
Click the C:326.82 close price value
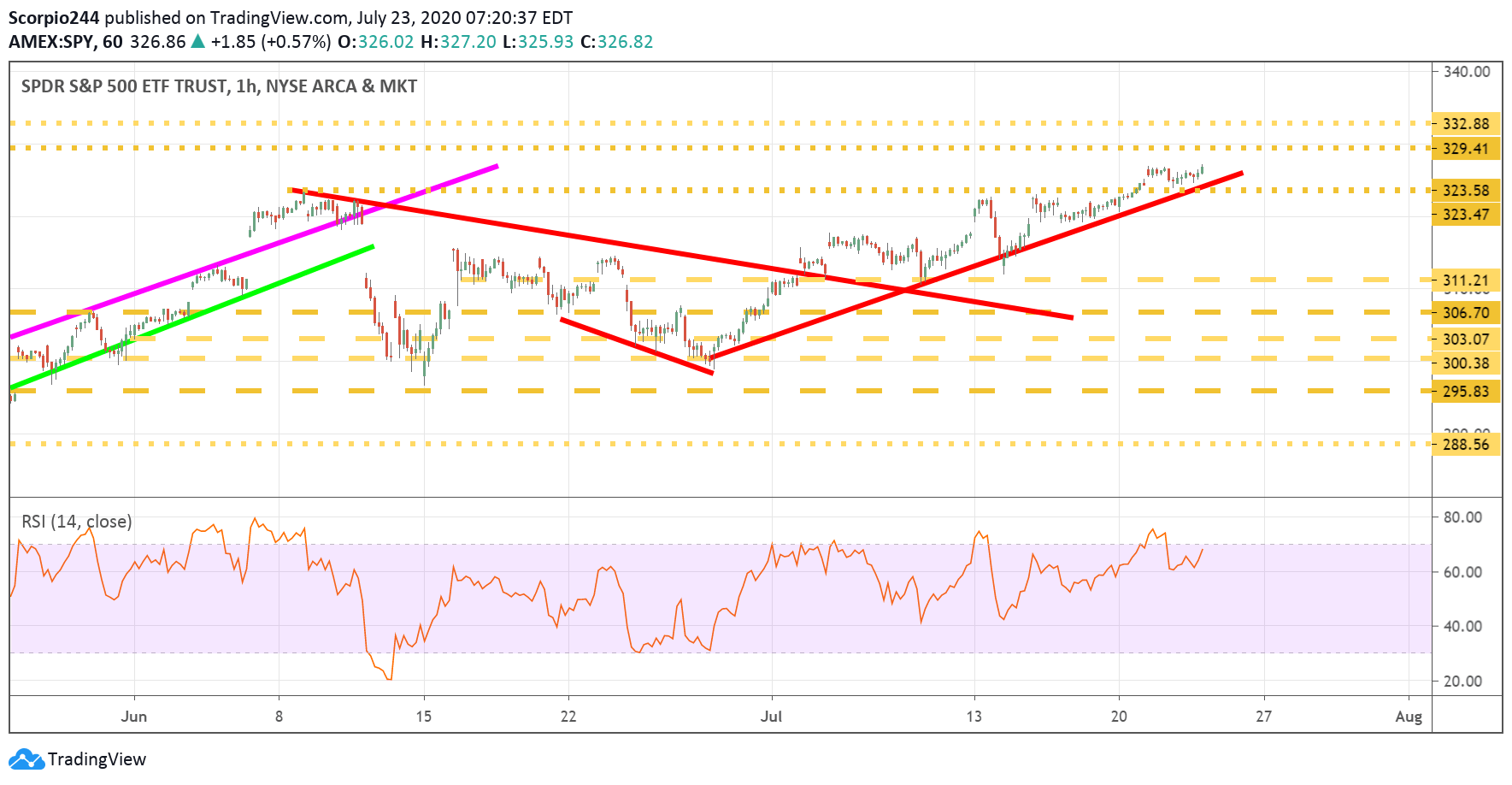616,42
